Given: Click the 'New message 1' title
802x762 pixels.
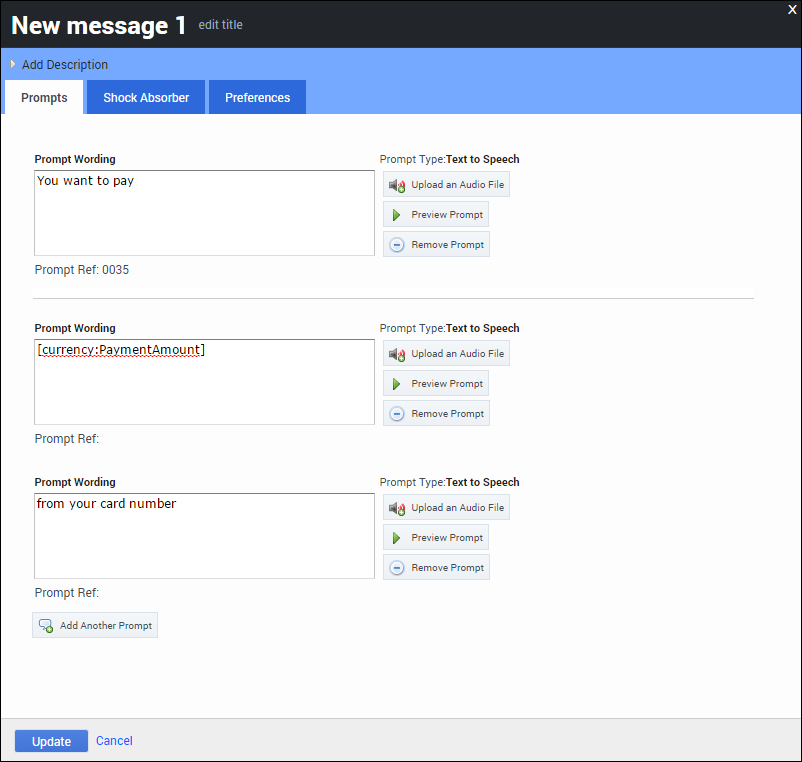Looking at the screenshot, I should click(x=99, y=25).
